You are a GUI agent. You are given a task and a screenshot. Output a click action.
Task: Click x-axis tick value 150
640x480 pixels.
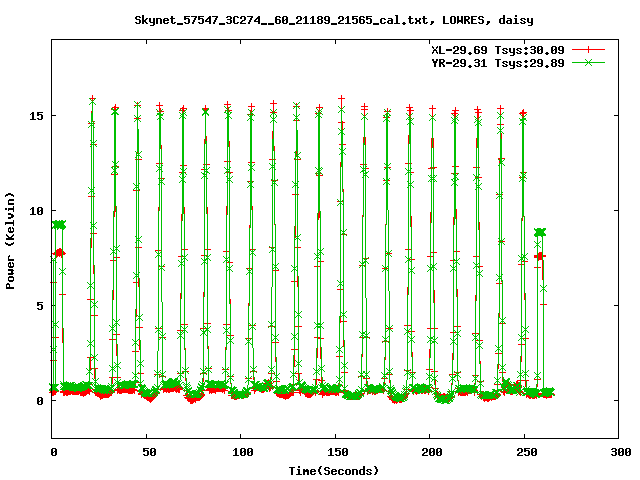pos(338,452)
